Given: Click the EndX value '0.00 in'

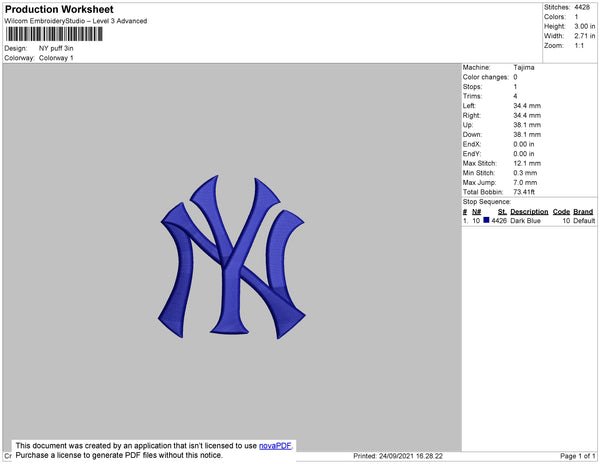Looking at the screenshot, I should [523, 144].
